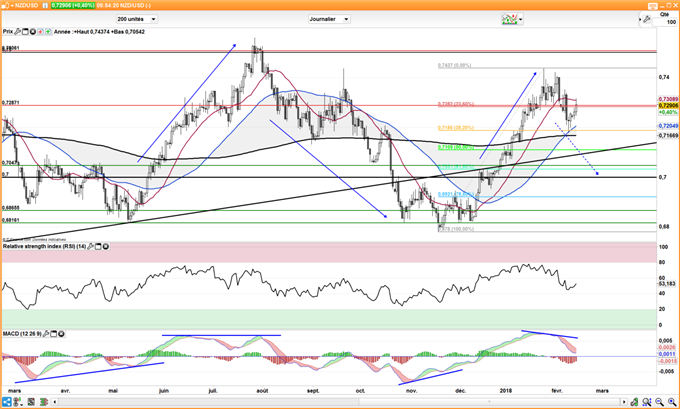Zoom in with the rightmost magnifier icon
Screen dimensions: 680x409
672,402
